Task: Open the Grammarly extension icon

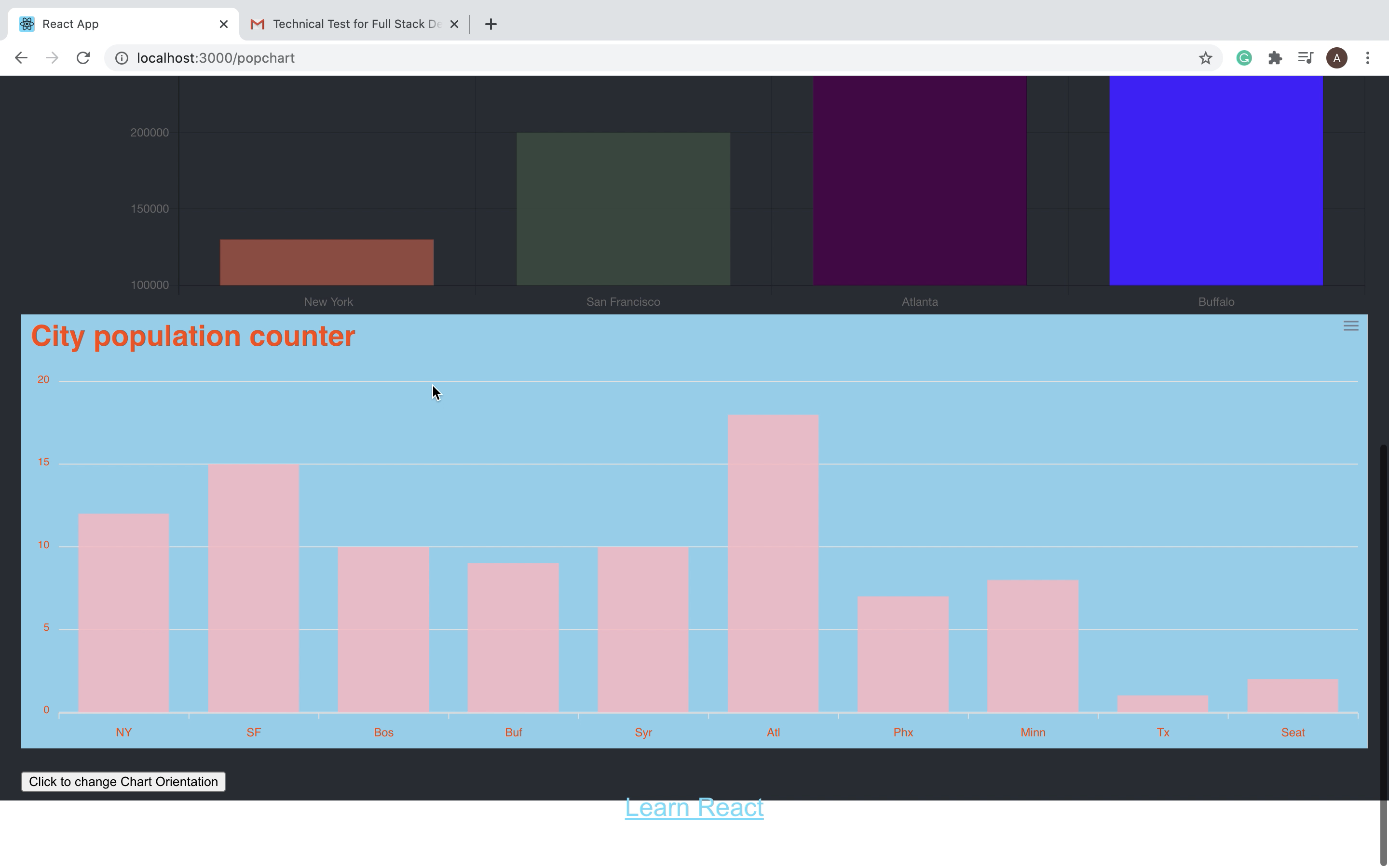Action: 1243,57
